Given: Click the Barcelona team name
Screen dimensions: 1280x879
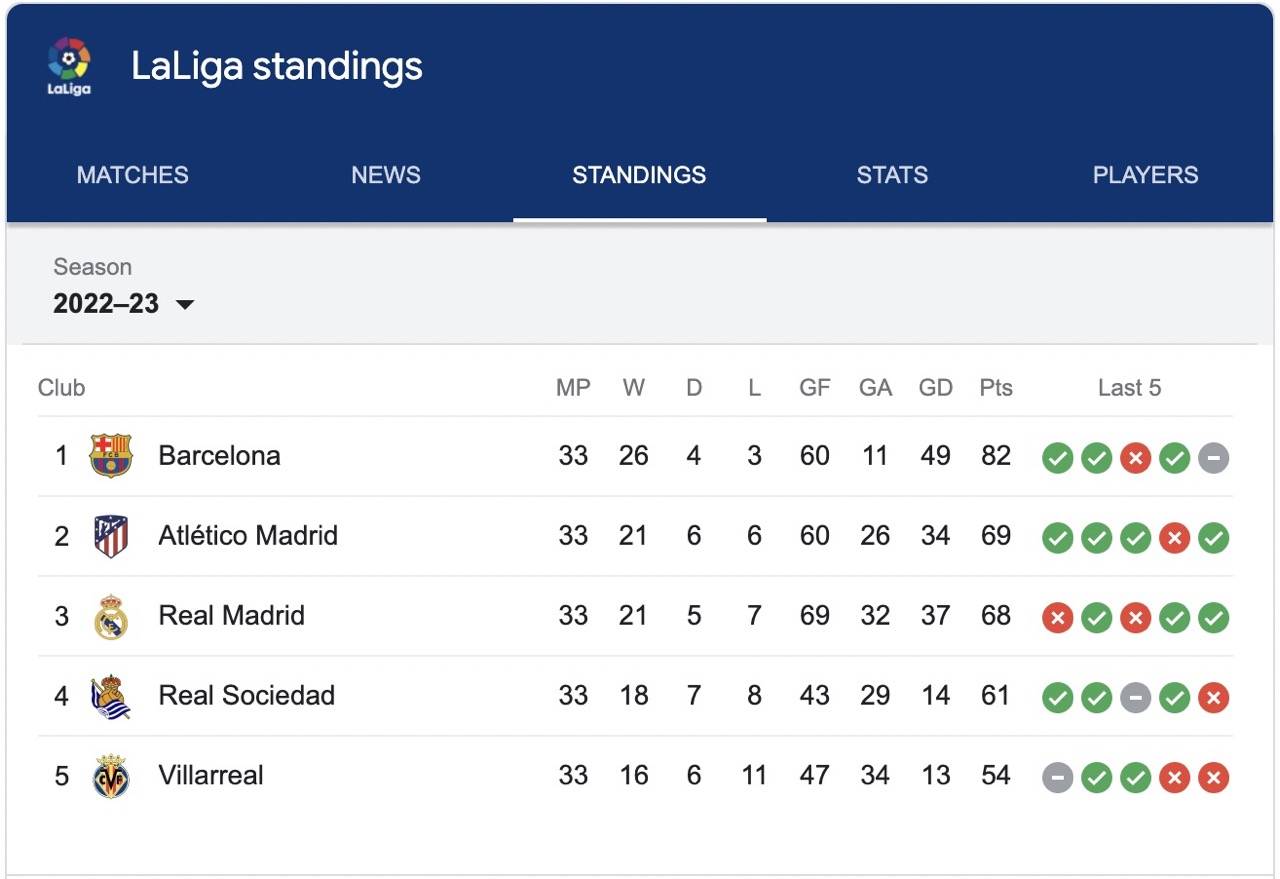Looking at the screenshot, I should pyautogui.click(x=219, y=455).
